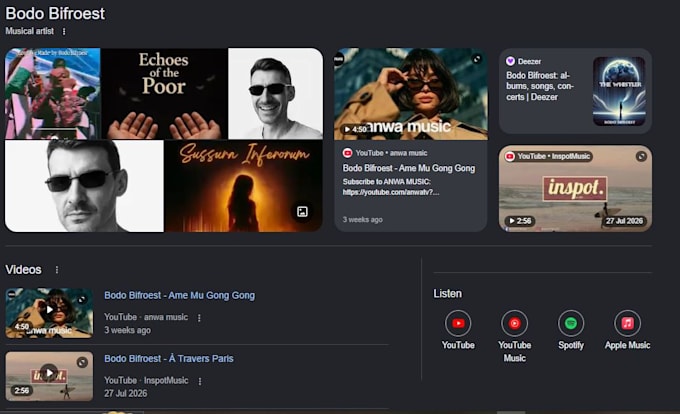
Task: Click the 2:56 play badge on inspot card
Action: (x=520, y=221)
